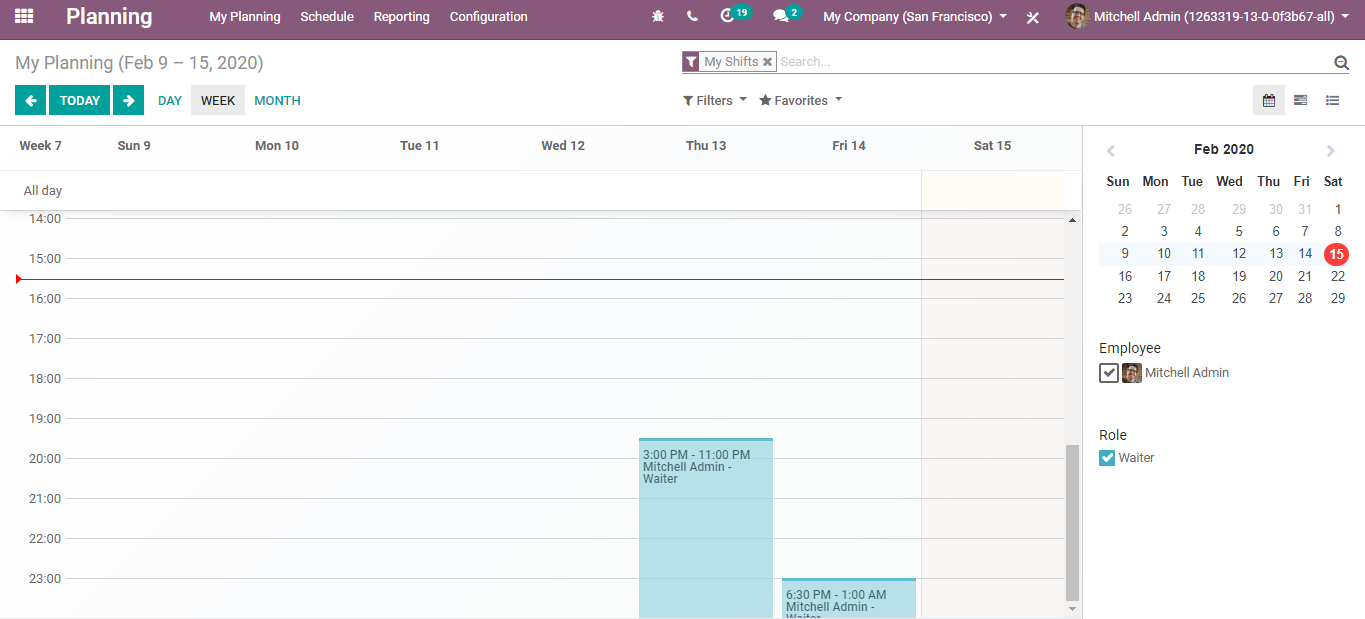Open Reporting menu

tap(402, 17)
